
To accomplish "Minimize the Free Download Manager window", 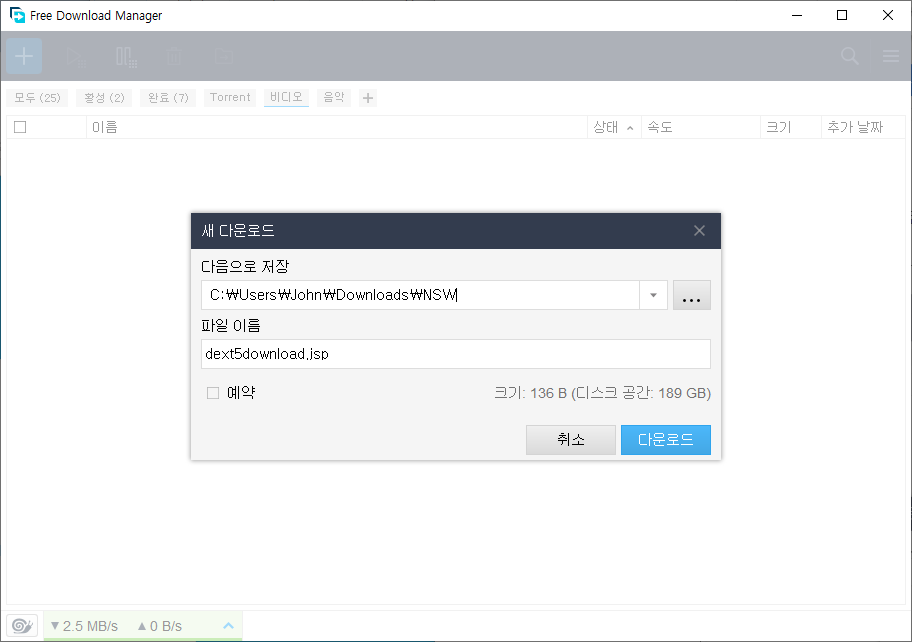I will (797, 15).
